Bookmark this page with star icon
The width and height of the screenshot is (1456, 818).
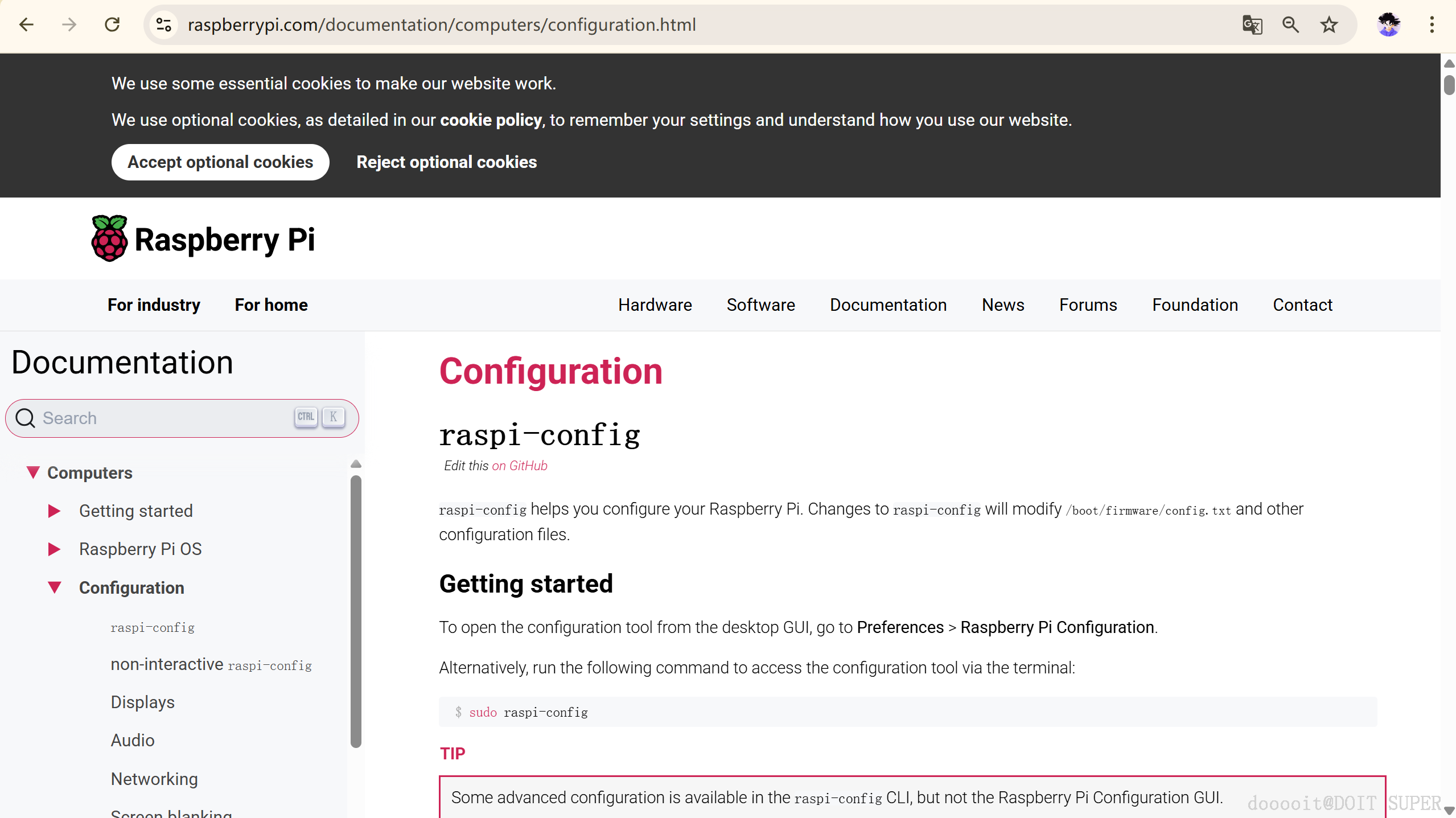point(1329,24)
